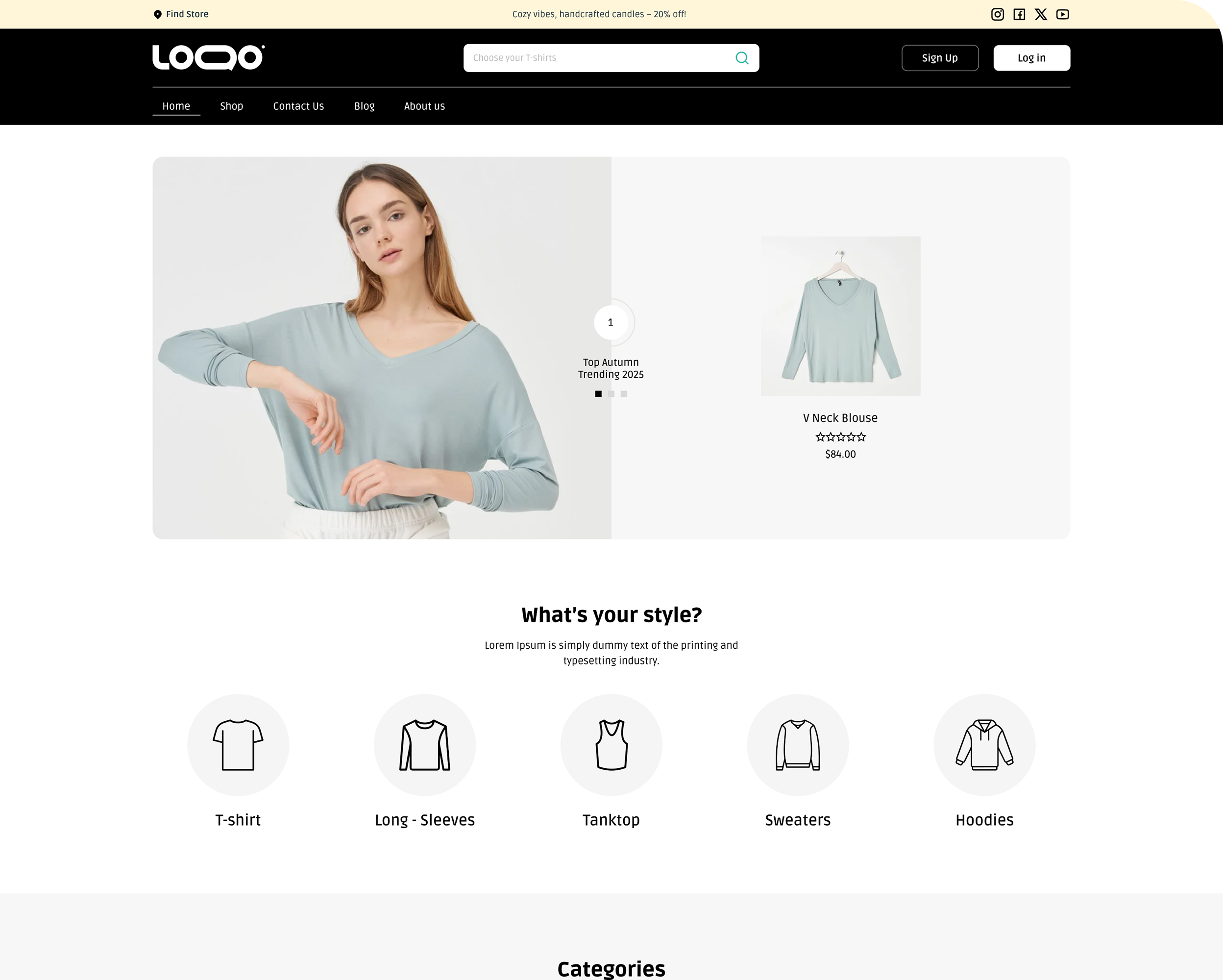Choose the Long - Sleeves category icon

pyautogui.click(x=425, y=745)
